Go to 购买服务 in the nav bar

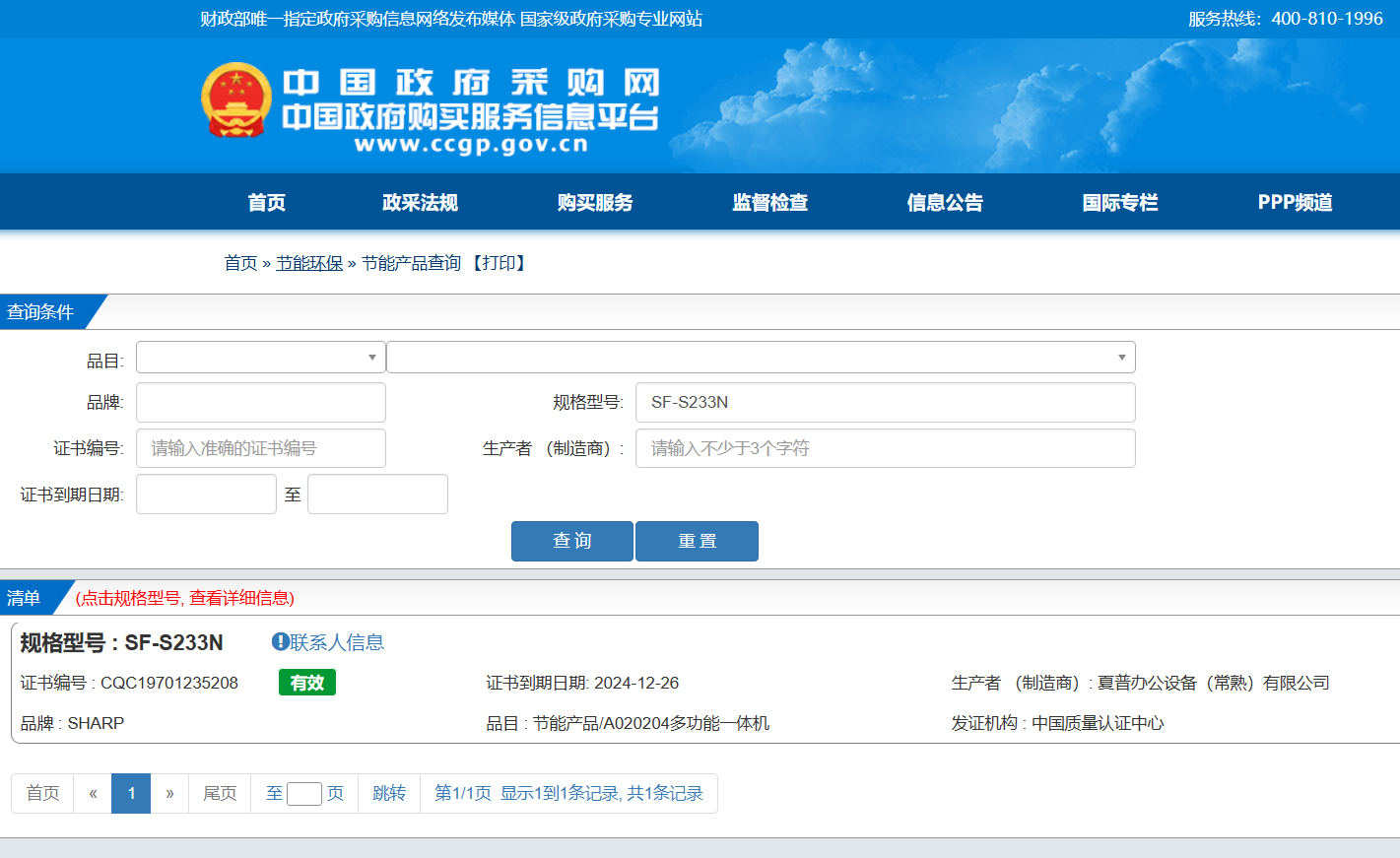tap(595, 202)
